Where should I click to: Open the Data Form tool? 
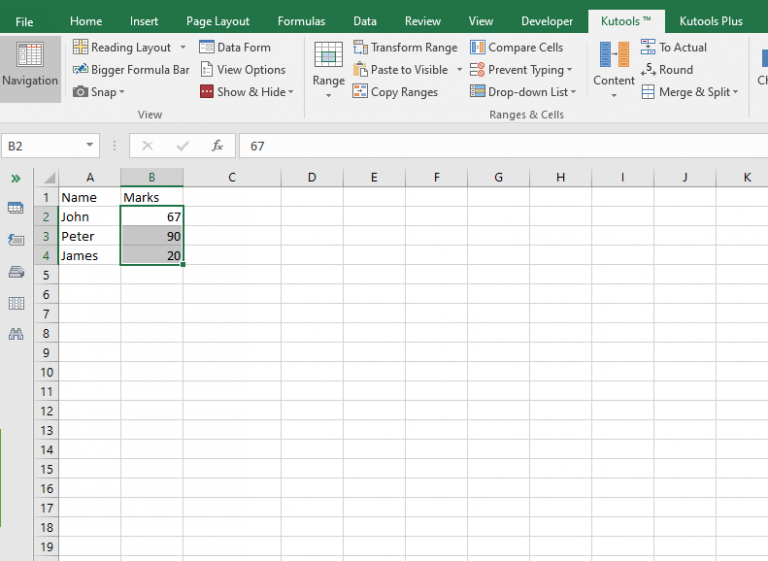(235, 47)
